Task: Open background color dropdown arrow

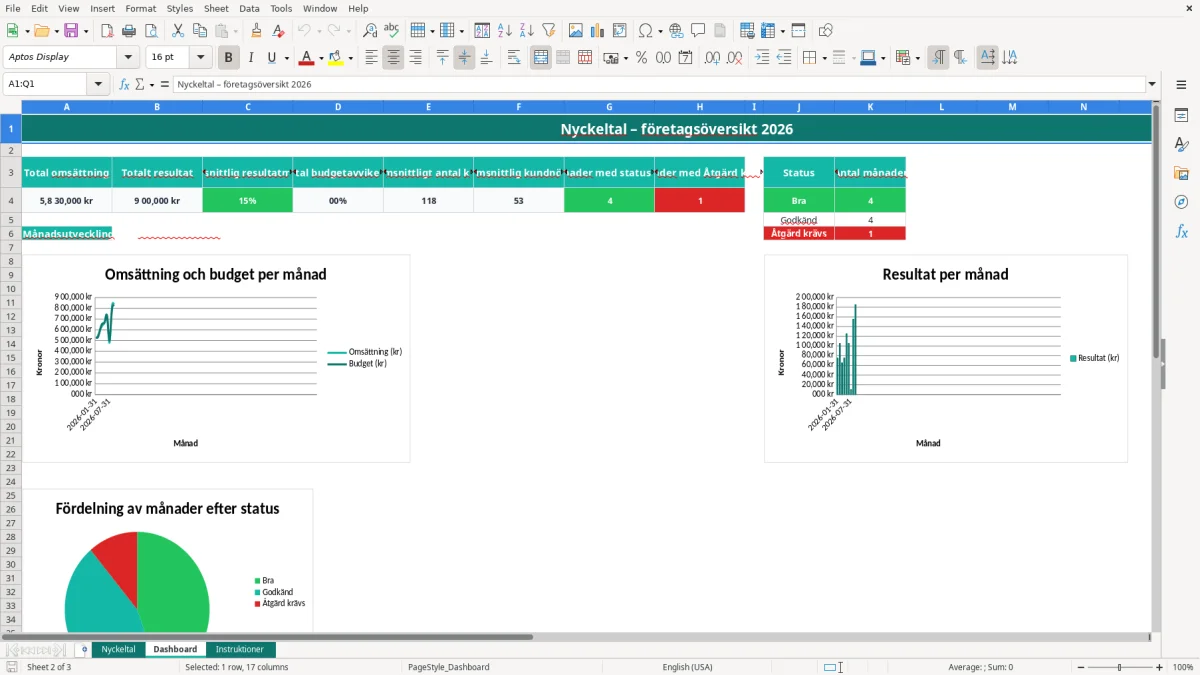Action: pyautogui.click(x=351, y=58)
